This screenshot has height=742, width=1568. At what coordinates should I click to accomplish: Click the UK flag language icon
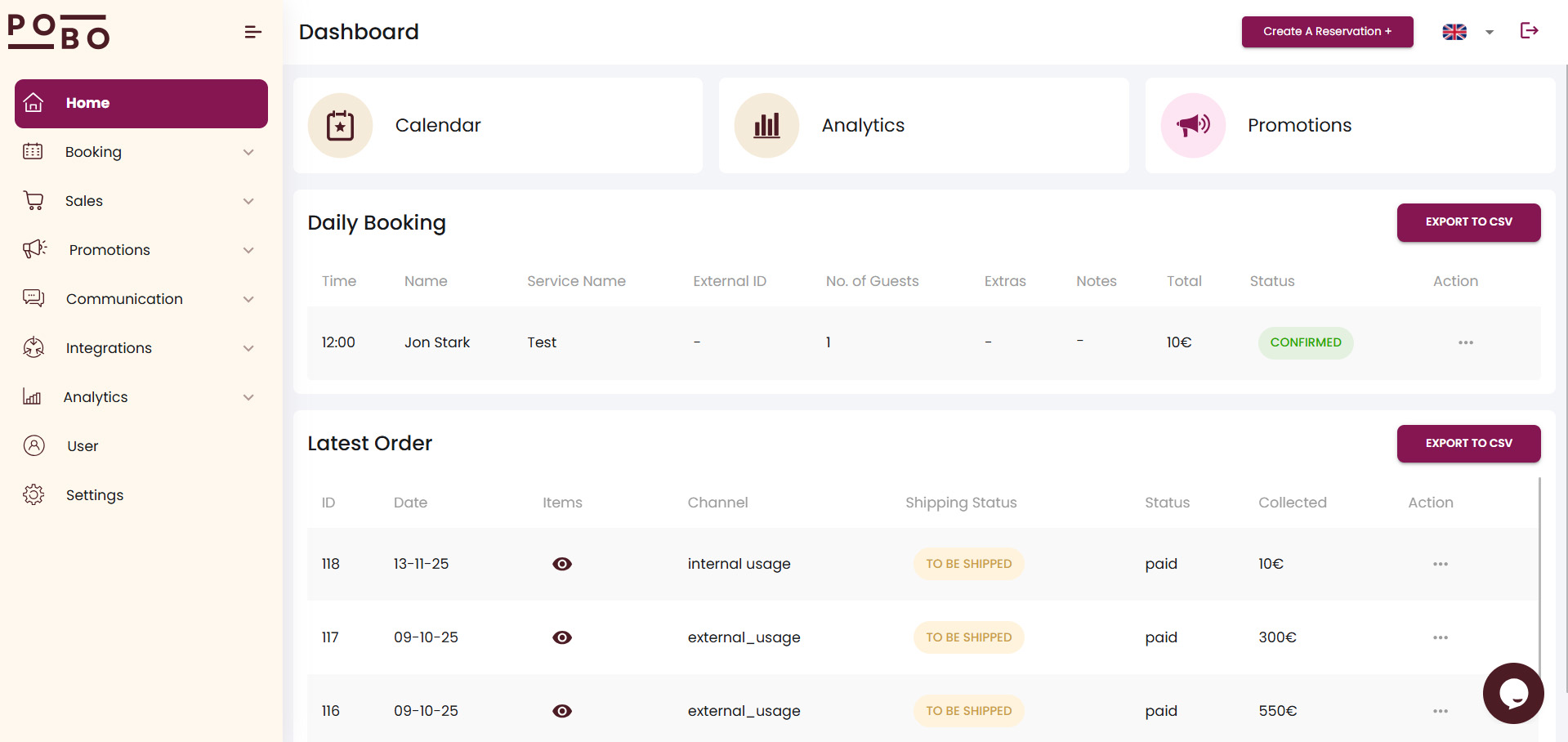(x=1454, y=32)
